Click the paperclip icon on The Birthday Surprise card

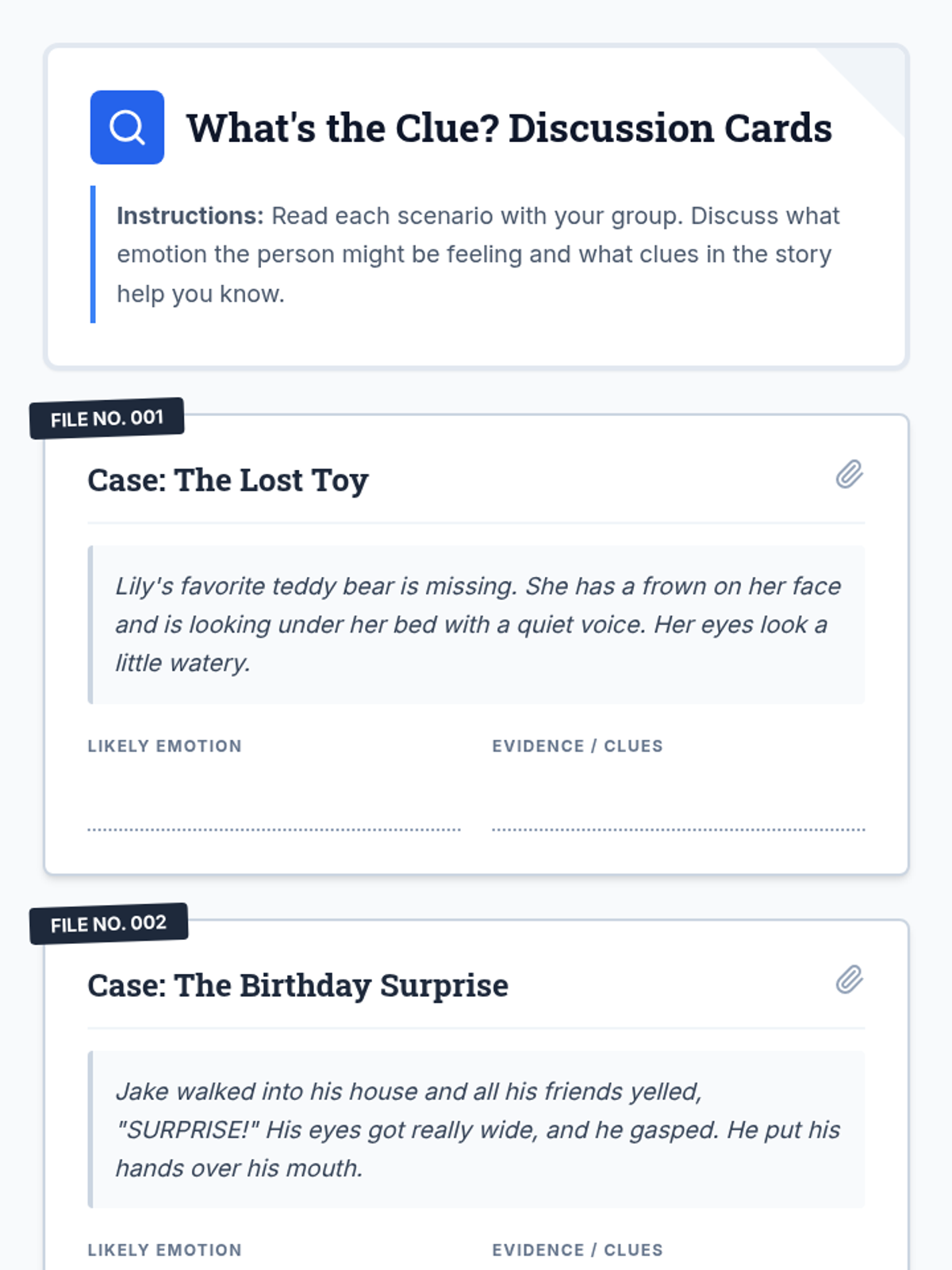click(849, 979)
